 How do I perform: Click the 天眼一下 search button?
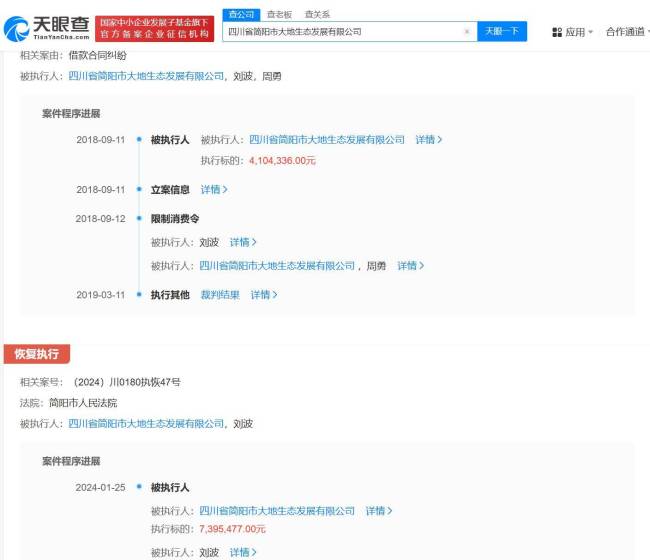coord(502,31)
